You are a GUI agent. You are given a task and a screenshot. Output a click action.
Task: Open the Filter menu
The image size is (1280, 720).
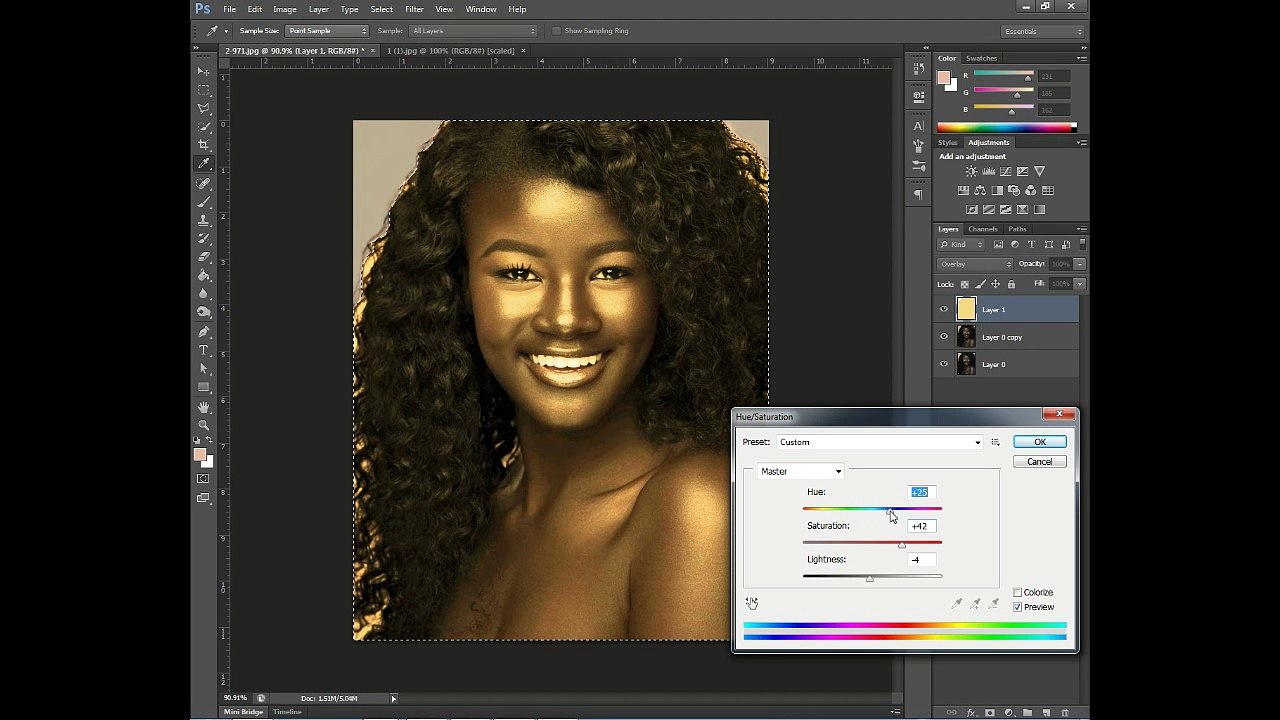click(x=414, y=9)
